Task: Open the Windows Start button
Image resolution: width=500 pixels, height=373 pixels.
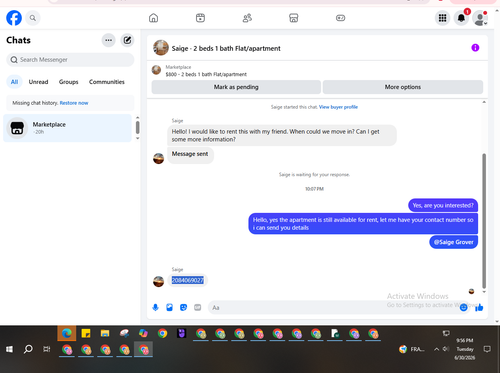Action: (9, 349)
